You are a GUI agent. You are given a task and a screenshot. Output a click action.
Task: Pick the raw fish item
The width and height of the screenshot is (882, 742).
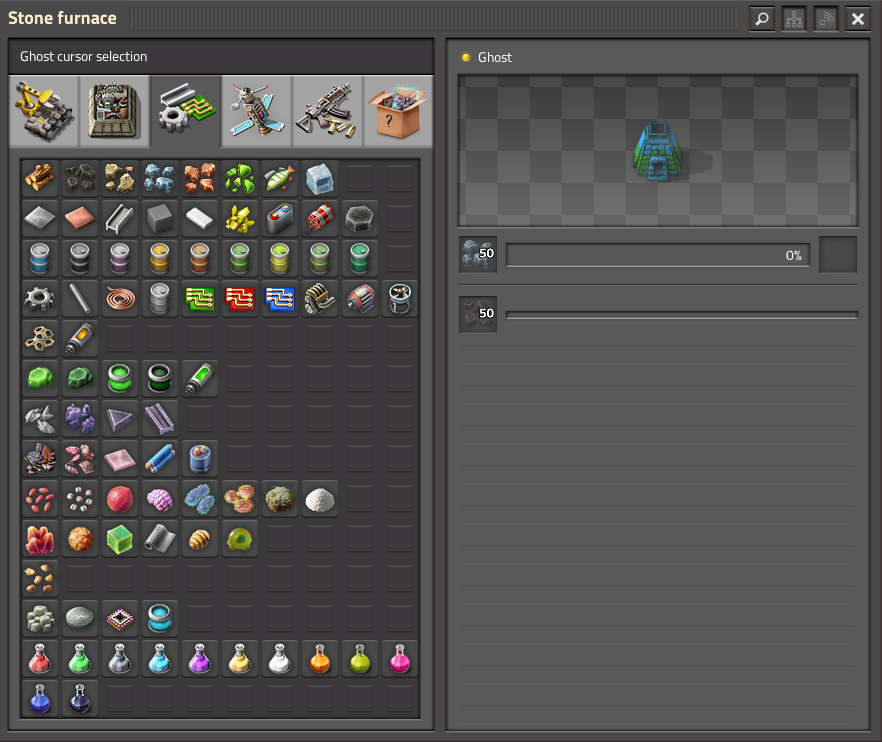(280, 179)
